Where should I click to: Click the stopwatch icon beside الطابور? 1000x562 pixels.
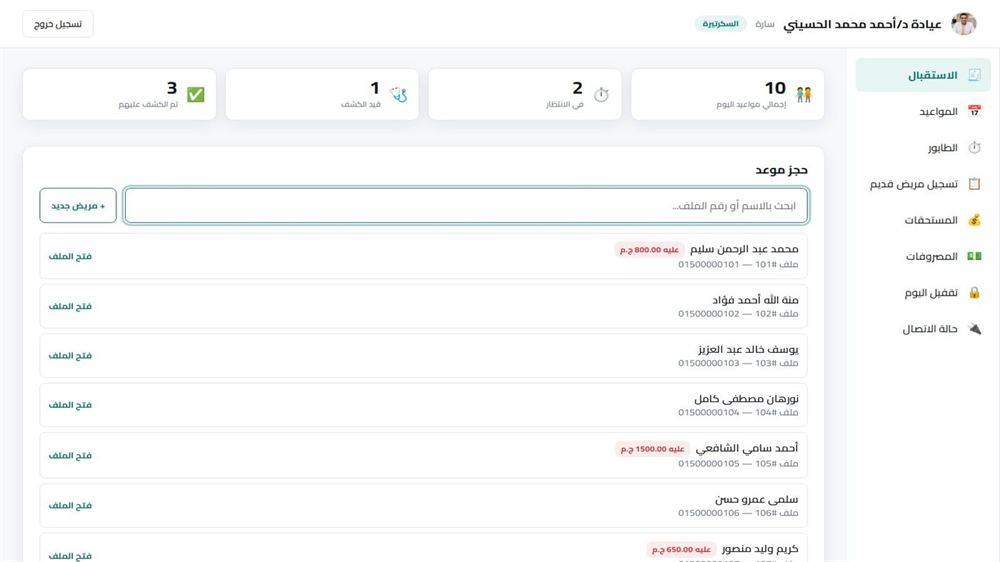click(974, 147)
